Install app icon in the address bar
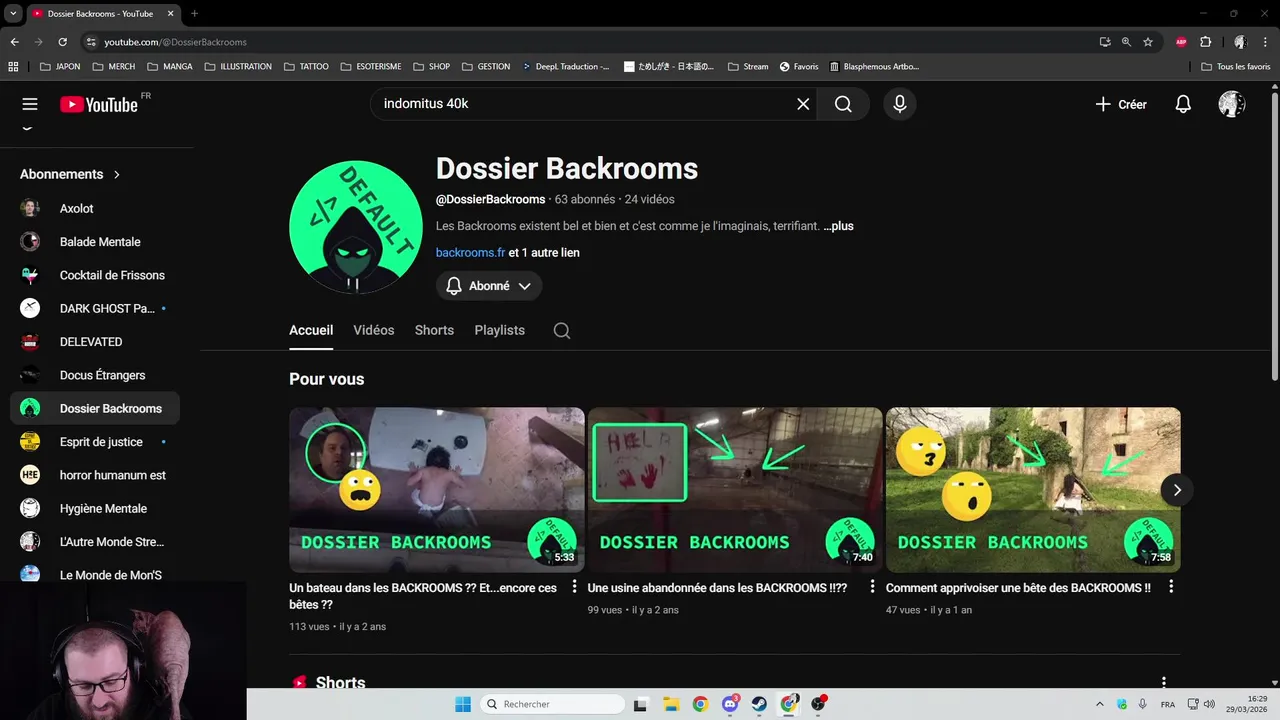The width and height of the screenshot is (1280, 720). point(1105,42)
